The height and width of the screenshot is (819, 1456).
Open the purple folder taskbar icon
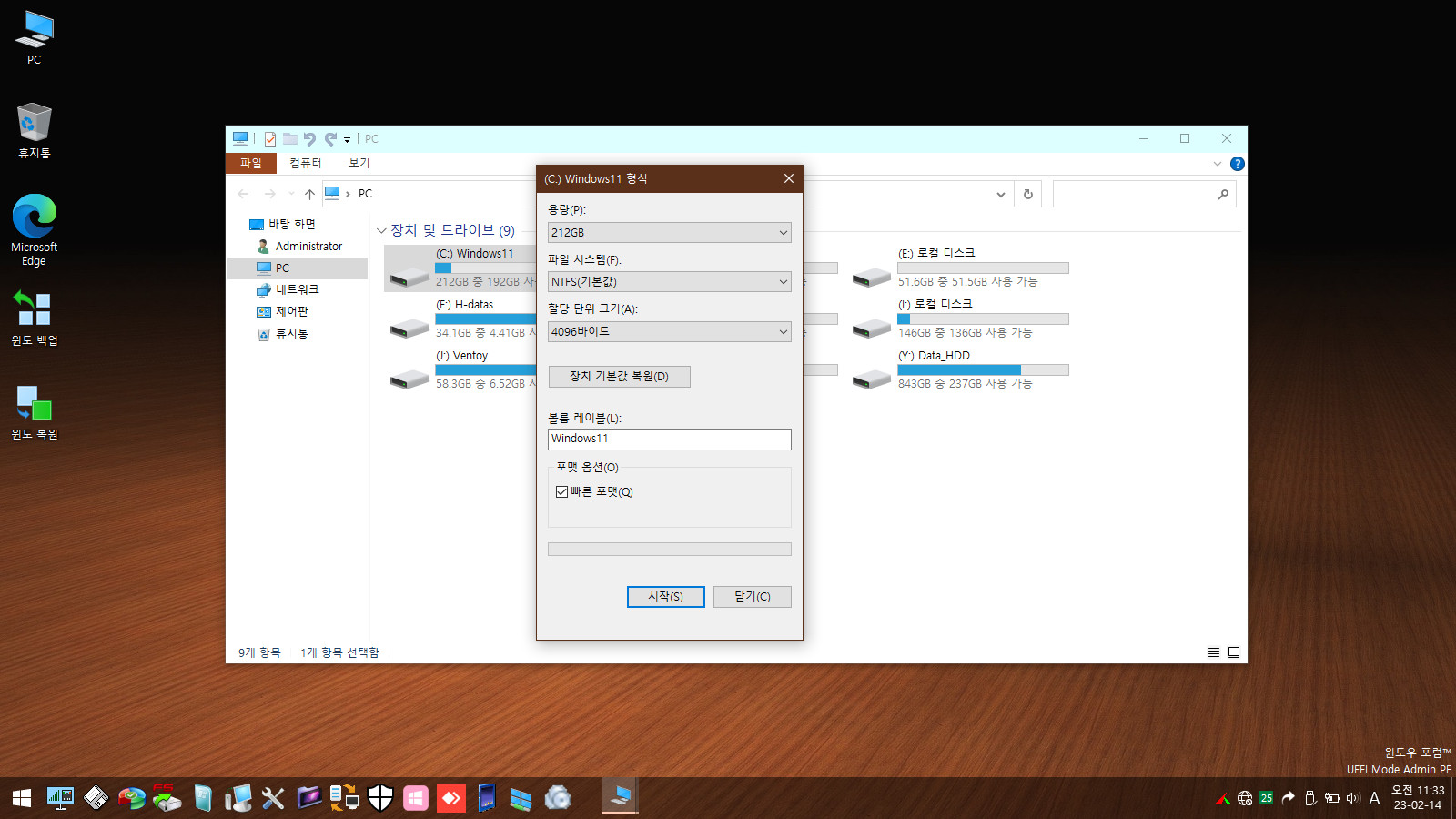pyautogui.click(x=308, y=798)
